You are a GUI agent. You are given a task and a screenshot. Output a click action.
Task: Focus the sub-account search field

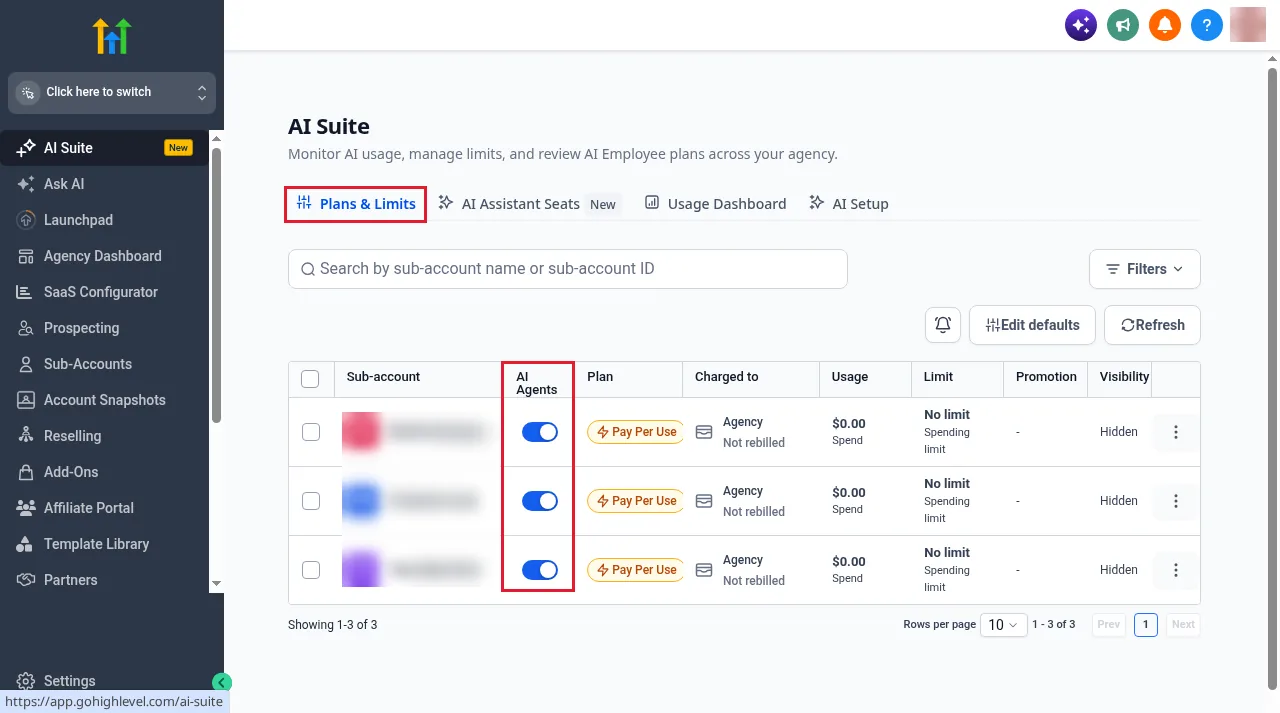coord(568,269)
